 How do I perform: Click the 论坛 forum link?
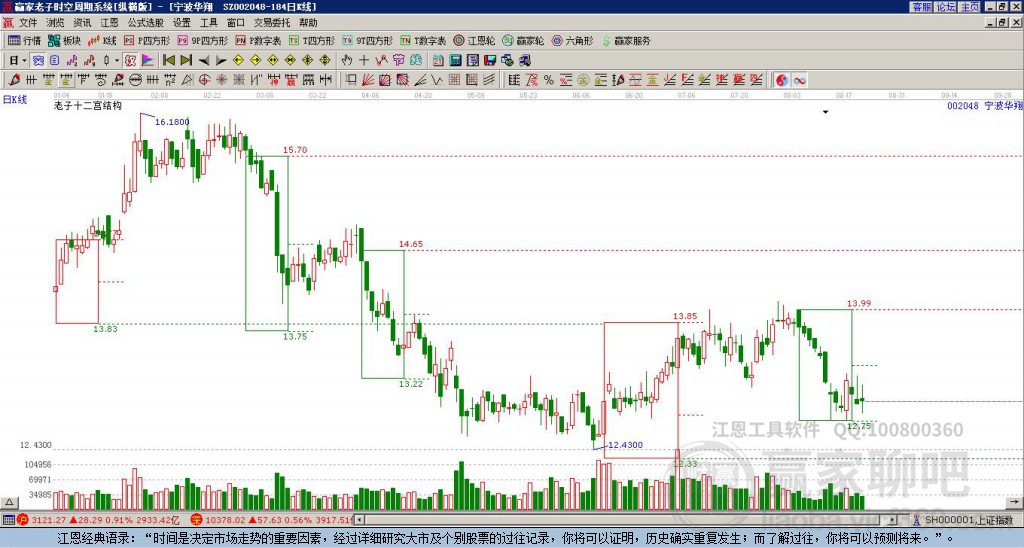click(946, 7)
